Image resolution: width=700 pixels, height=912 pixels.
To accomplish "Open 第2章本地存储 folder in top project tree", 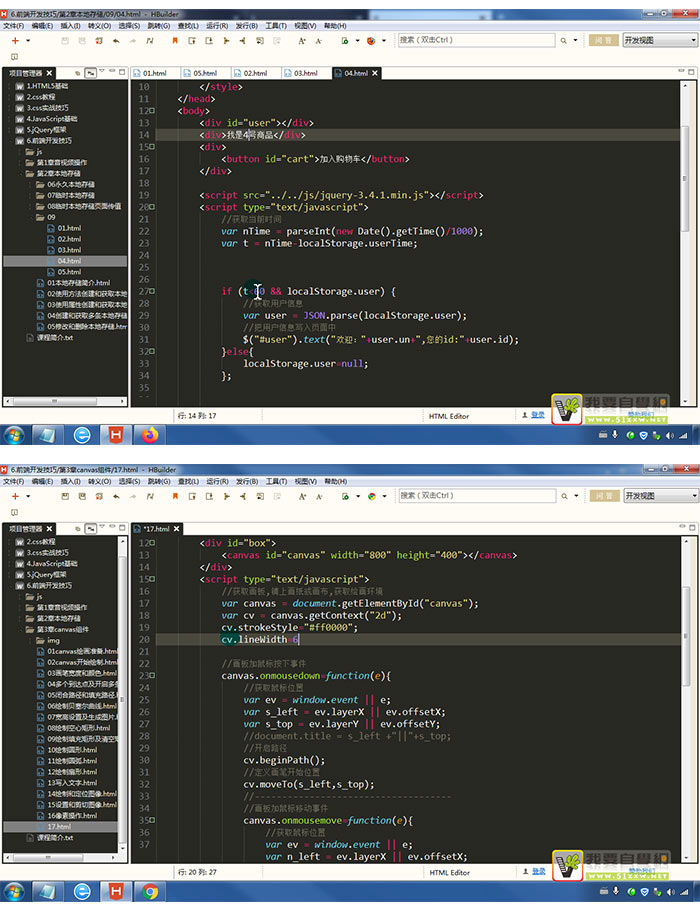I will coord(58,173).
